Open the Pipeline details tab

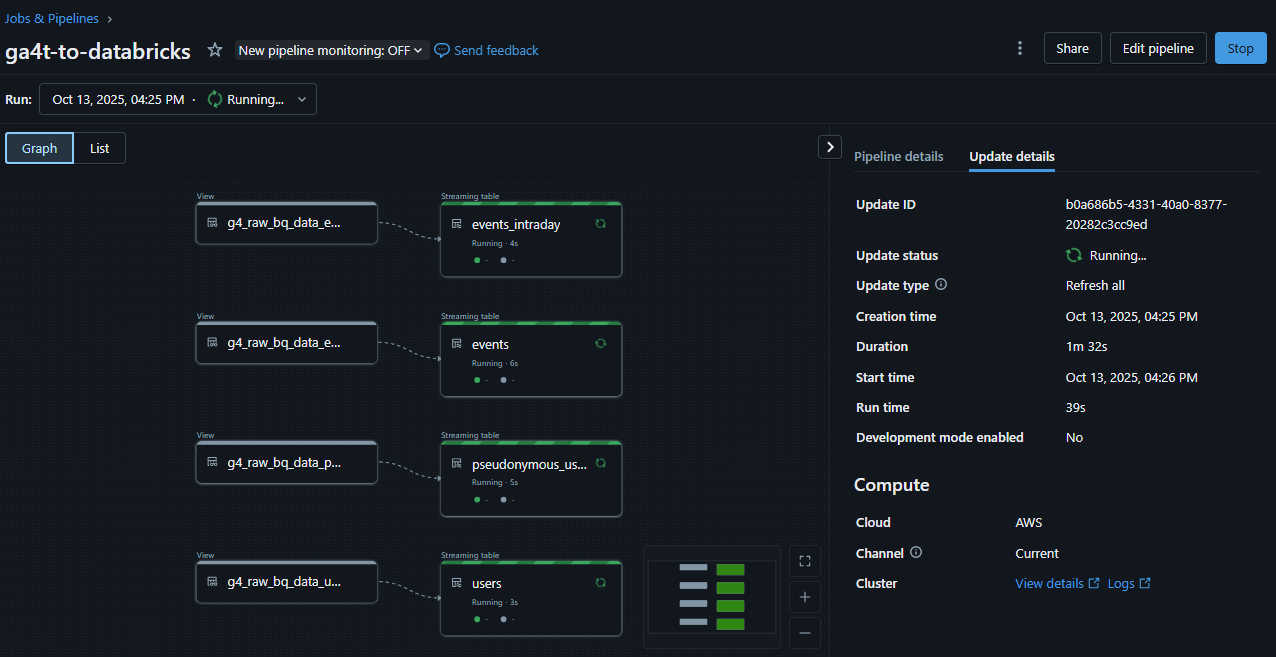898,156
